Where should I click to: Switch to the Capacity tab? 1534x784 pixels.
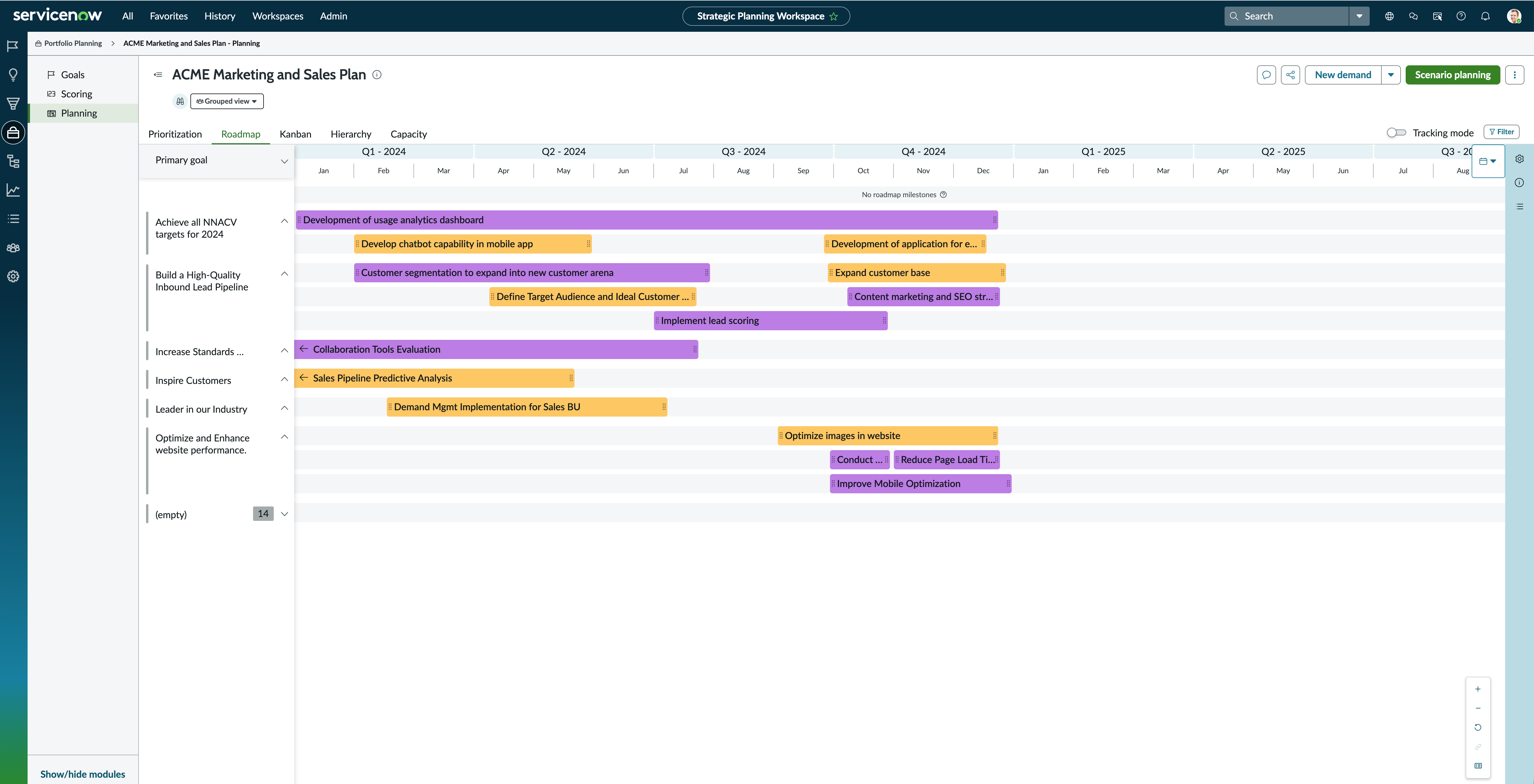click(x=408, y=134)
